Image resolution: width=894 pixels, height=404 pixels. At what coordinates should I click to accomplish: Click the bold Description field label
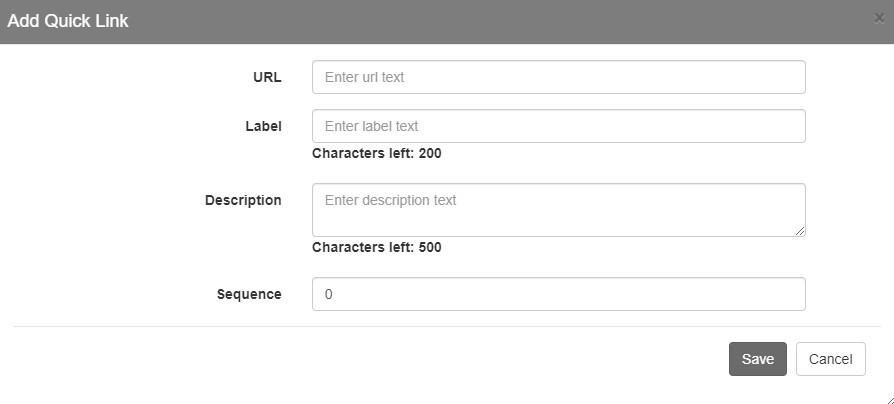(x=243, y=201)
